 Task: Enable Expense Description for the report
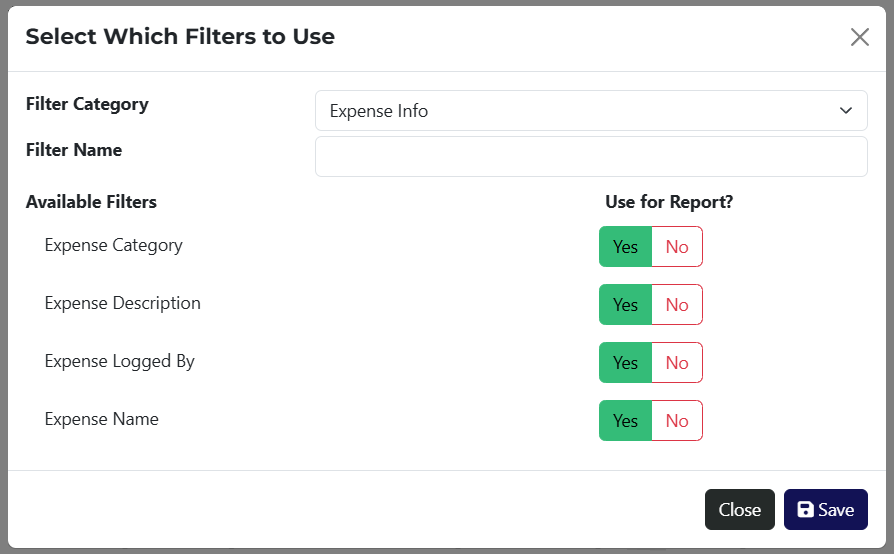tap(625, 305)
